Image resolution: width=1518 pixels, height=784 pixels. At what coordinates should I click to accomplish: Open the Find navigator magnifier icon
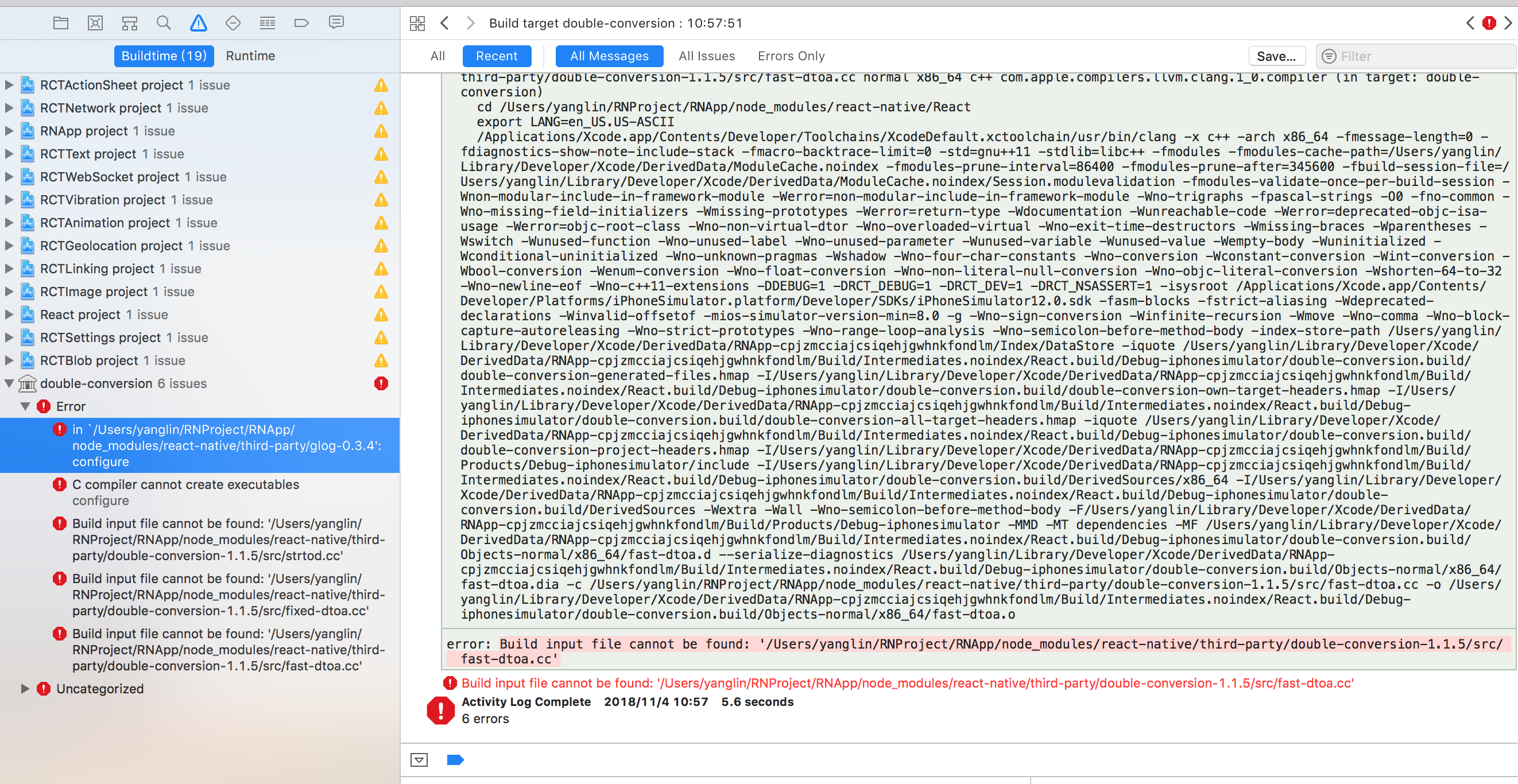point(164,24)
